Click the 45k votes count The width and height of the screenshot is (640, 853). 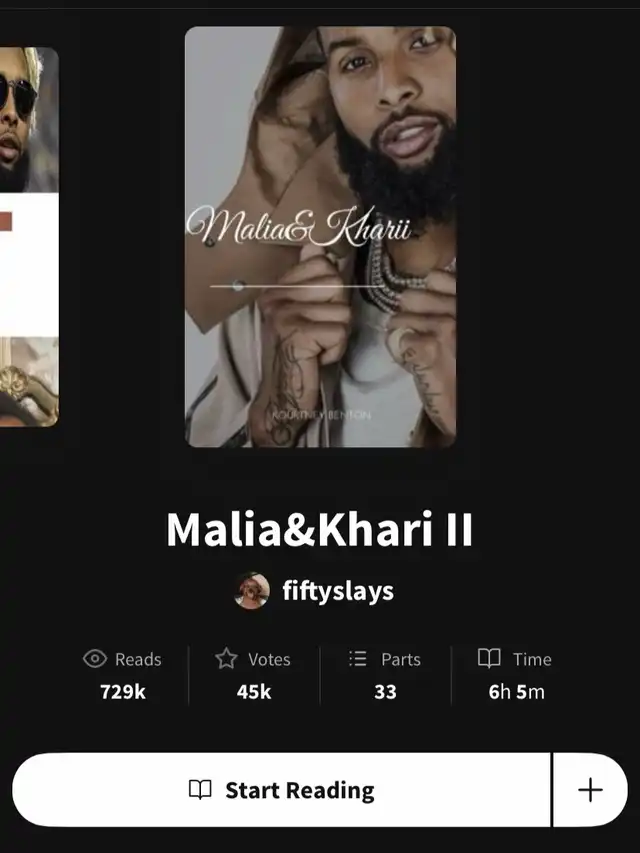coord(254,692)
